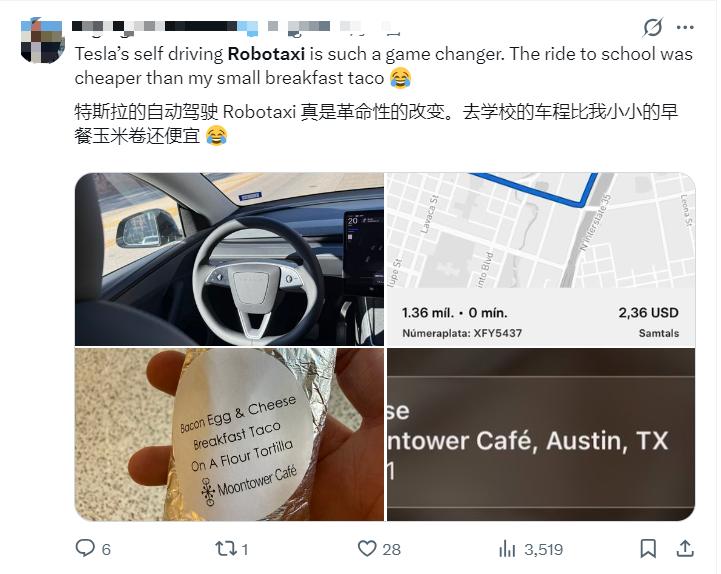Open the author's profile avatar
The width and height of the screenshot is (721, 574).
(42, 40)
